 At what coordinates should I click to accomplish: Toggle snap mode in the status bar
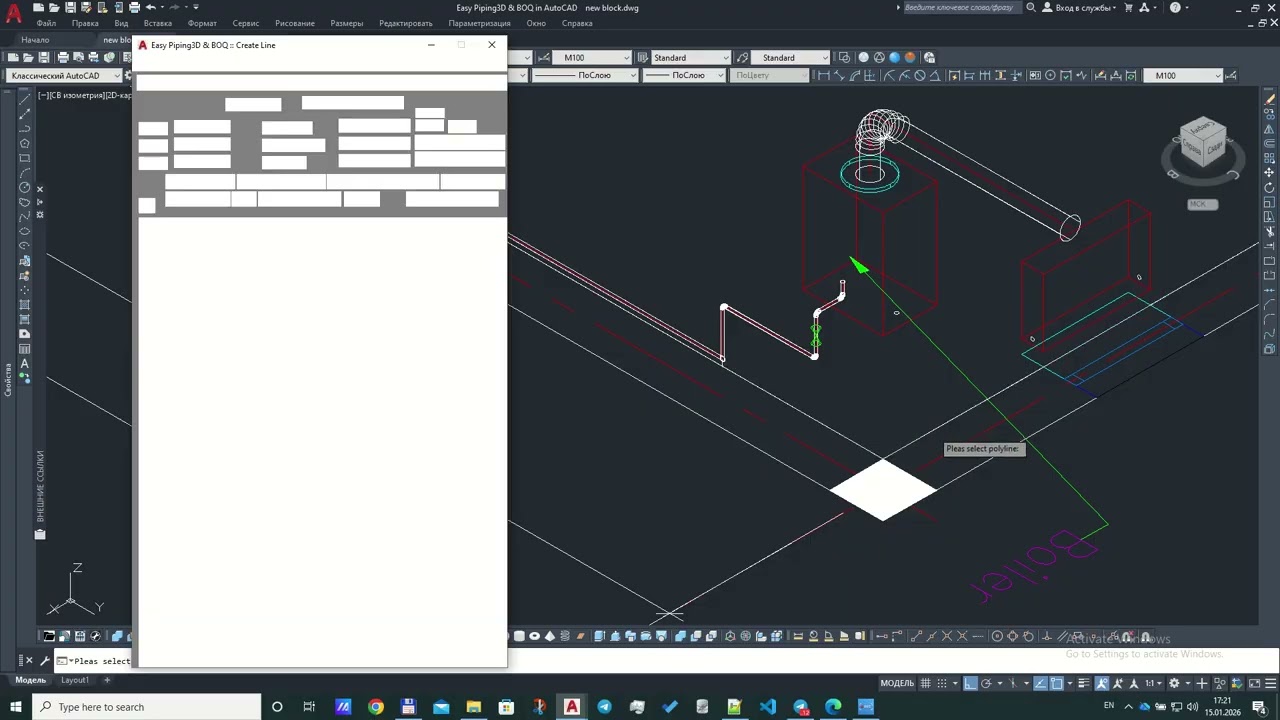point(942,683)
